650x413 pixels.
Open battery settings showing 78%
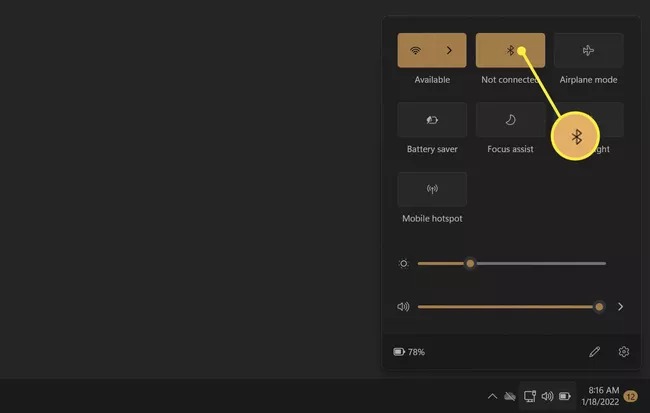tap(409, 352)
